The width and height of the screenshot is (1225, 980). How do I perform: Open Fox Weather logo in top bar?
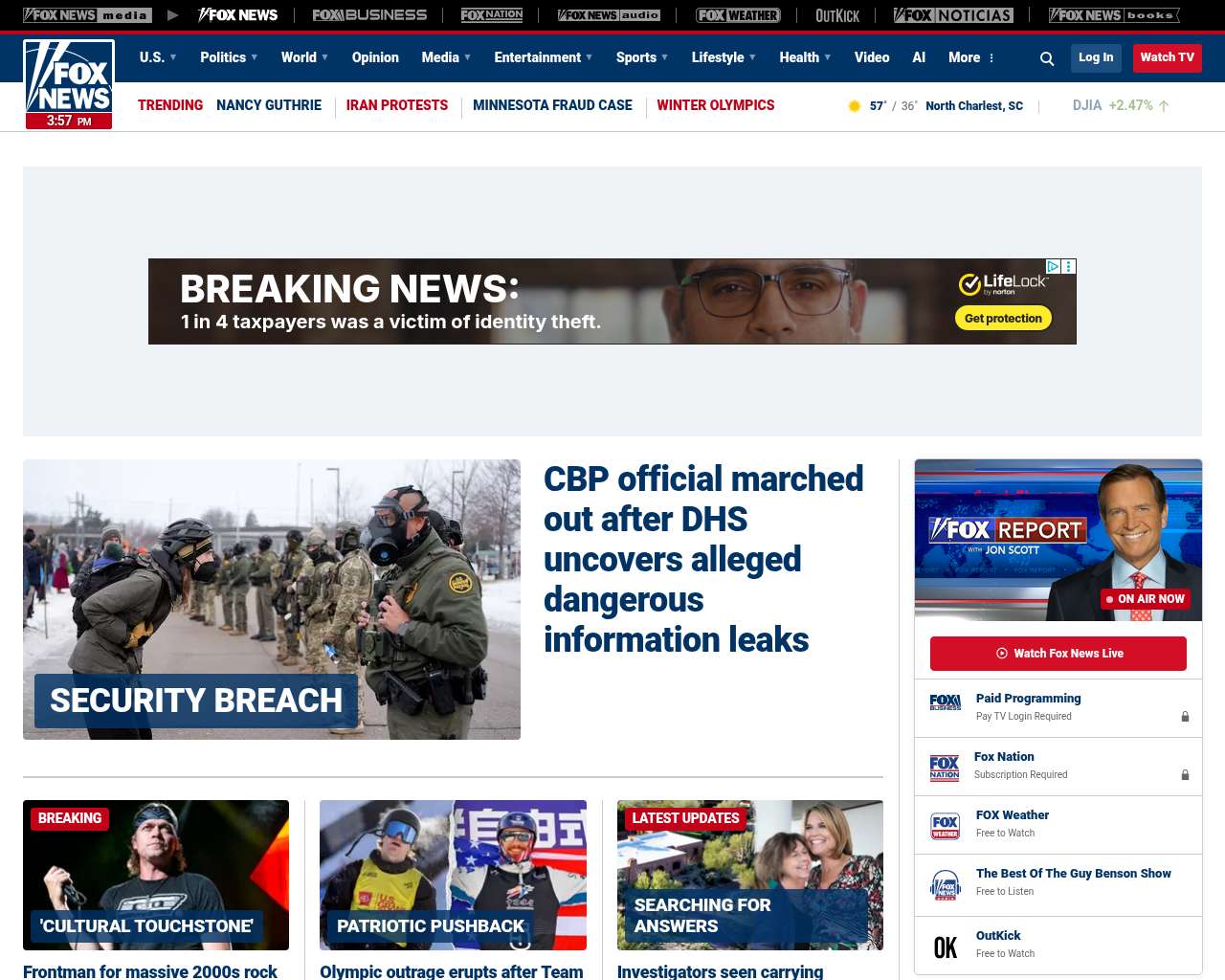[x=738, y=15]
